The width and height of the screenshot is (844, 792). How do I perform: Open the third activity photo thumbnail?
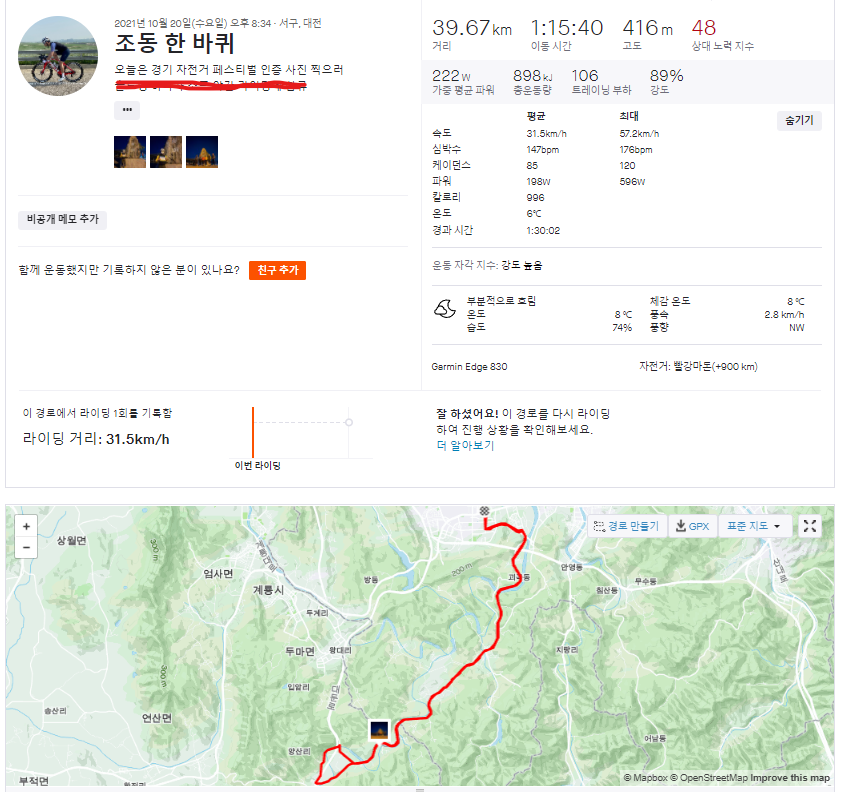click(202, 152)
